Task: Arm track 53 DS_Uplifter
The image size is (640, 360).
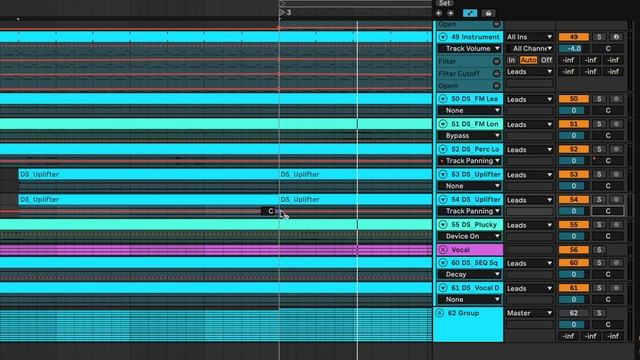Action: pyautogui.click(x=616, y=174)
